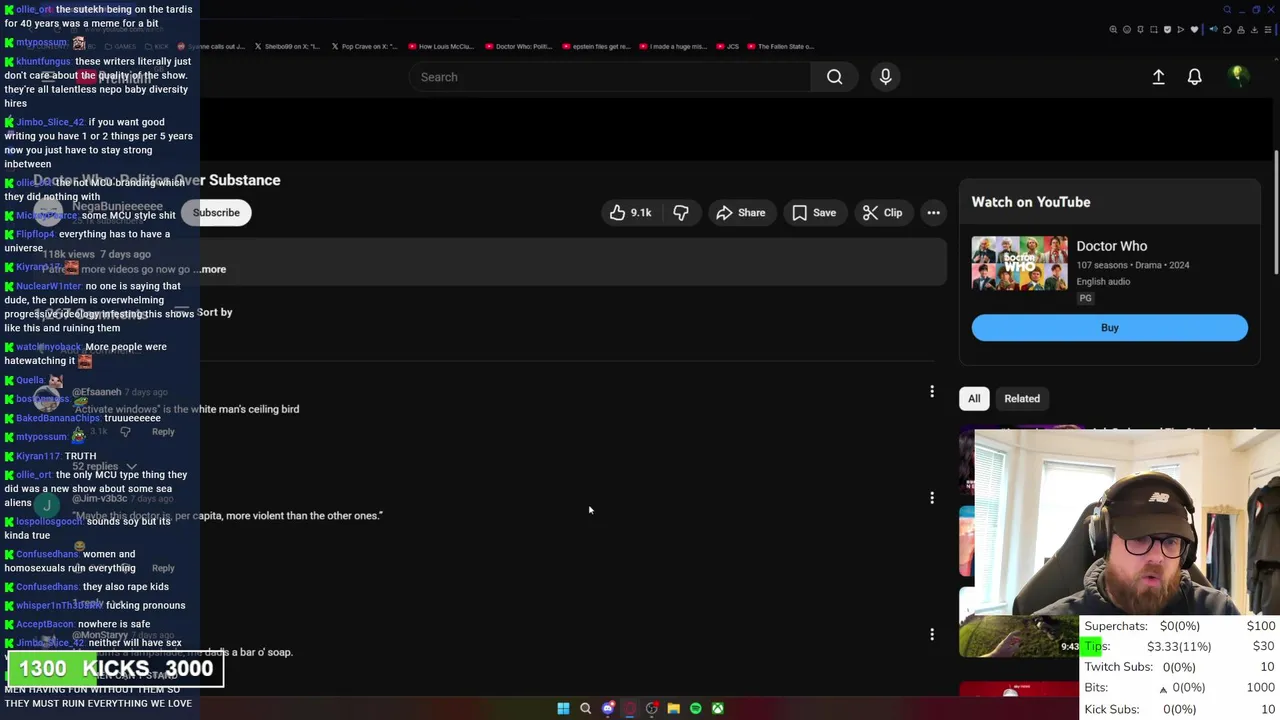Viewport: 1280px width, 720px height.
Task: Click the search magnifier button
Action: pos(834,77)
